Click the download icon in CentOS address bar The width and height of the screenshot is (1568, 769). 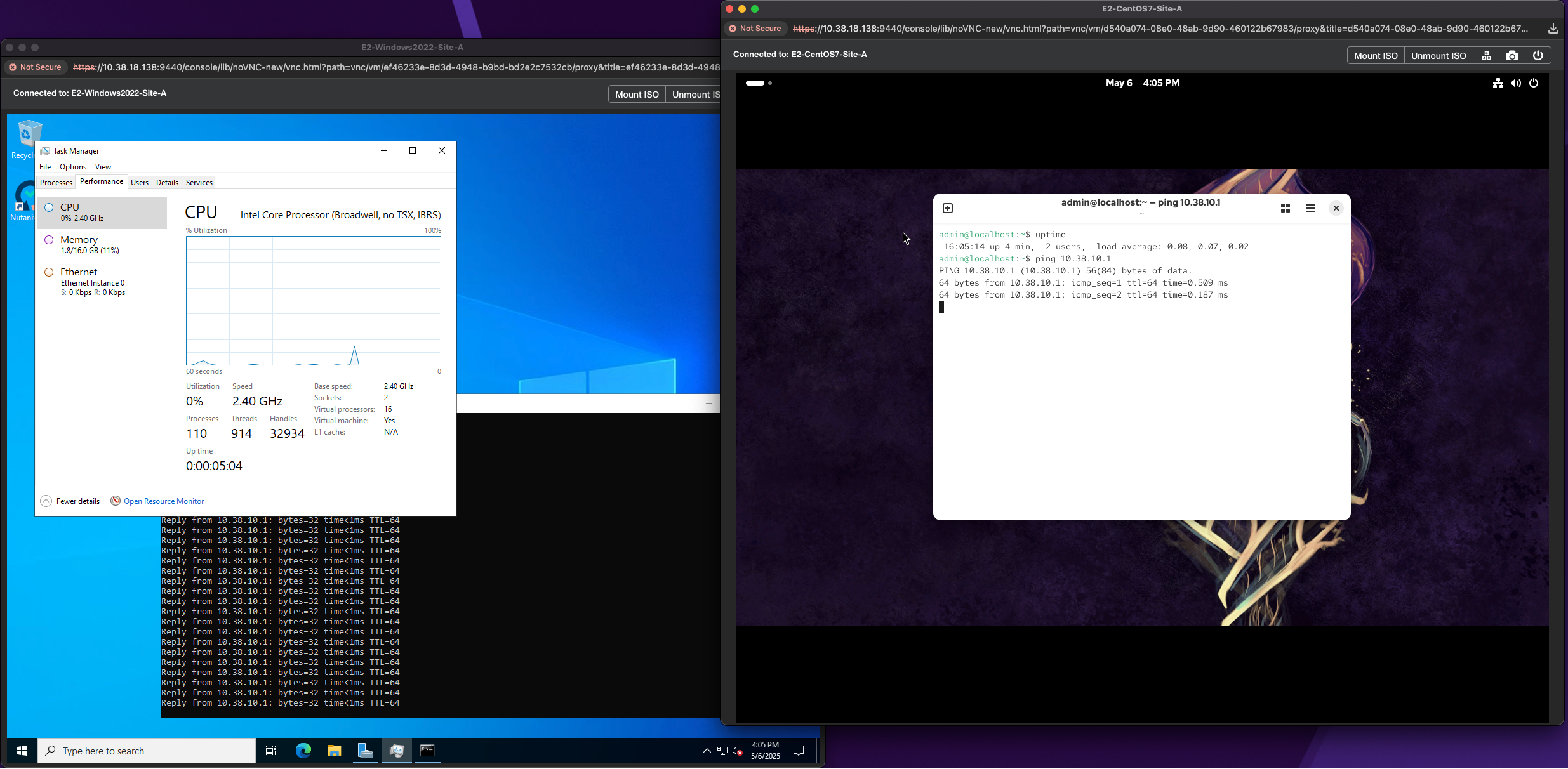click(x=1553, y=29)
